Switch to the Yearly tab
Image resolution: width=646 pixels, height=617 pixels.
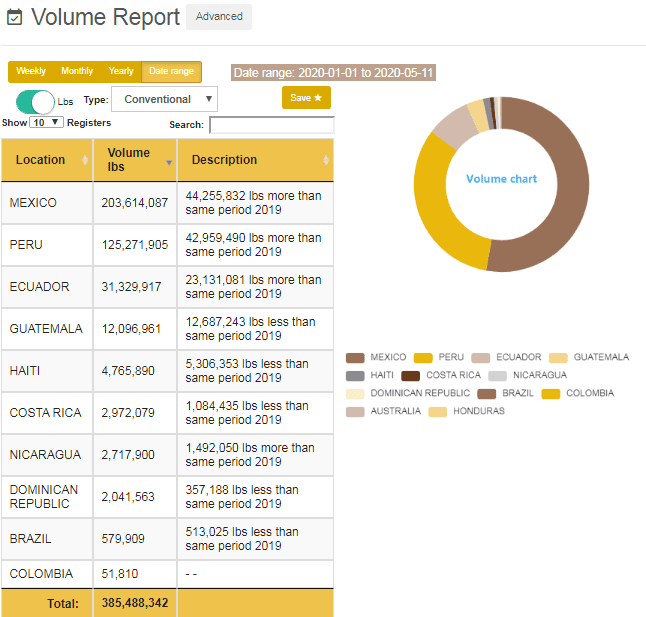(x=121, y=71)
